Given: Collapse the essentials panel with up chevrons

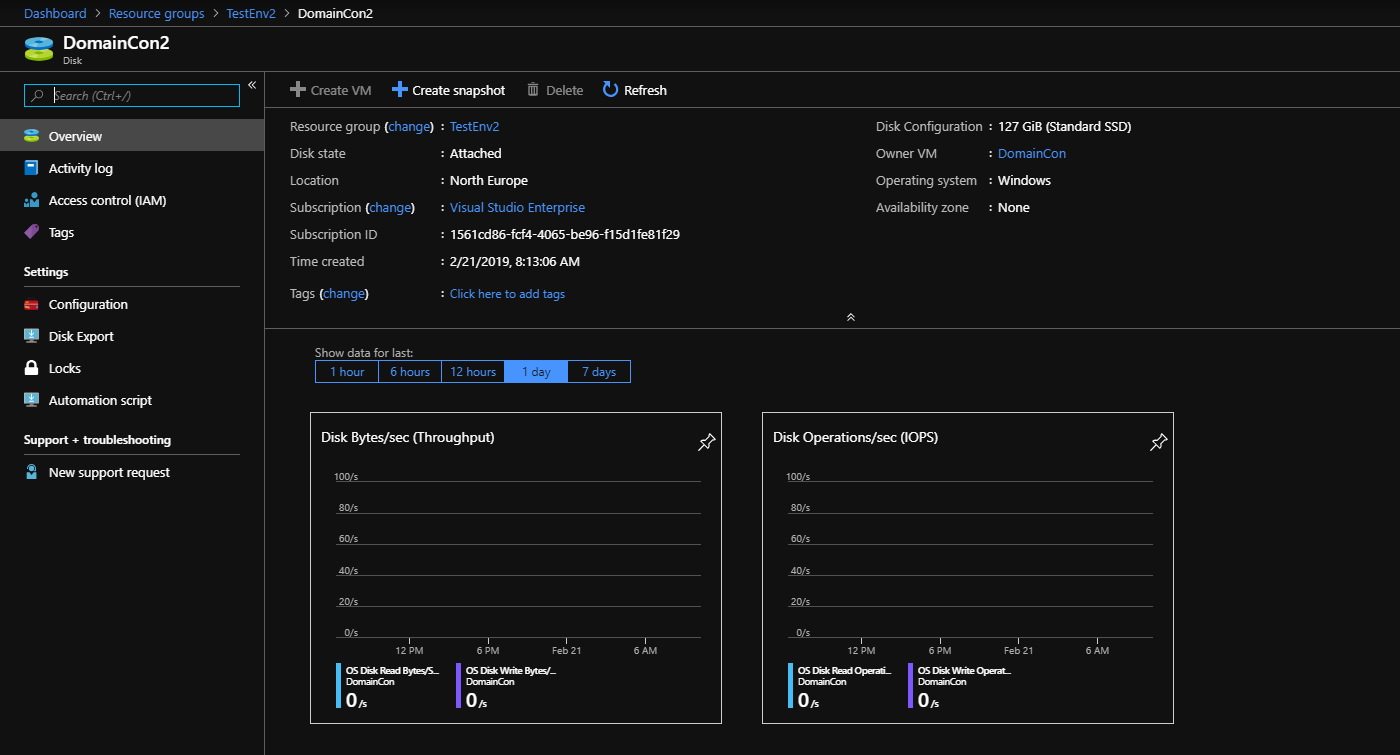Looking at the screenshot, I should (x=850, y=317).
